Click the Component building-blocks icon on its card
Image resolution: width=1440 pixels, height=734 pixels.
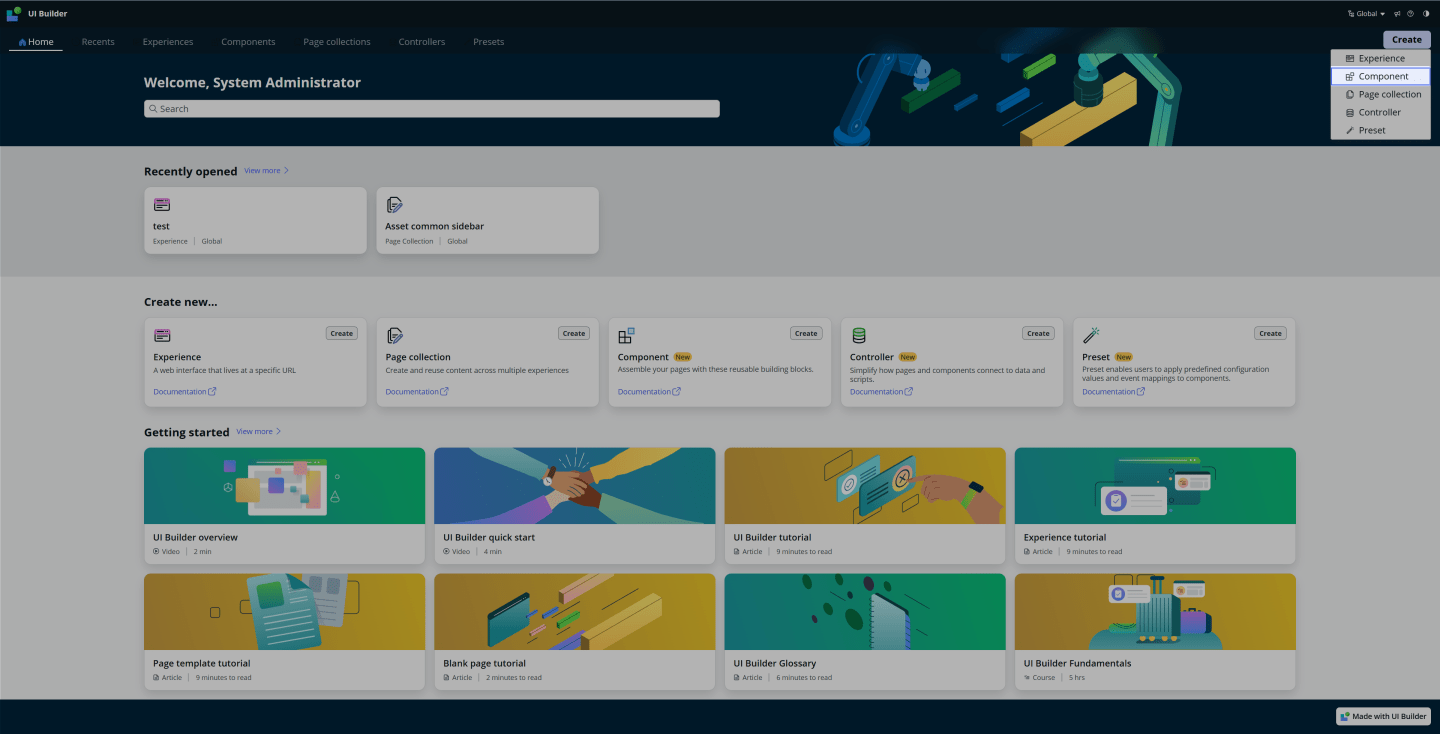[x=625, y=334]
